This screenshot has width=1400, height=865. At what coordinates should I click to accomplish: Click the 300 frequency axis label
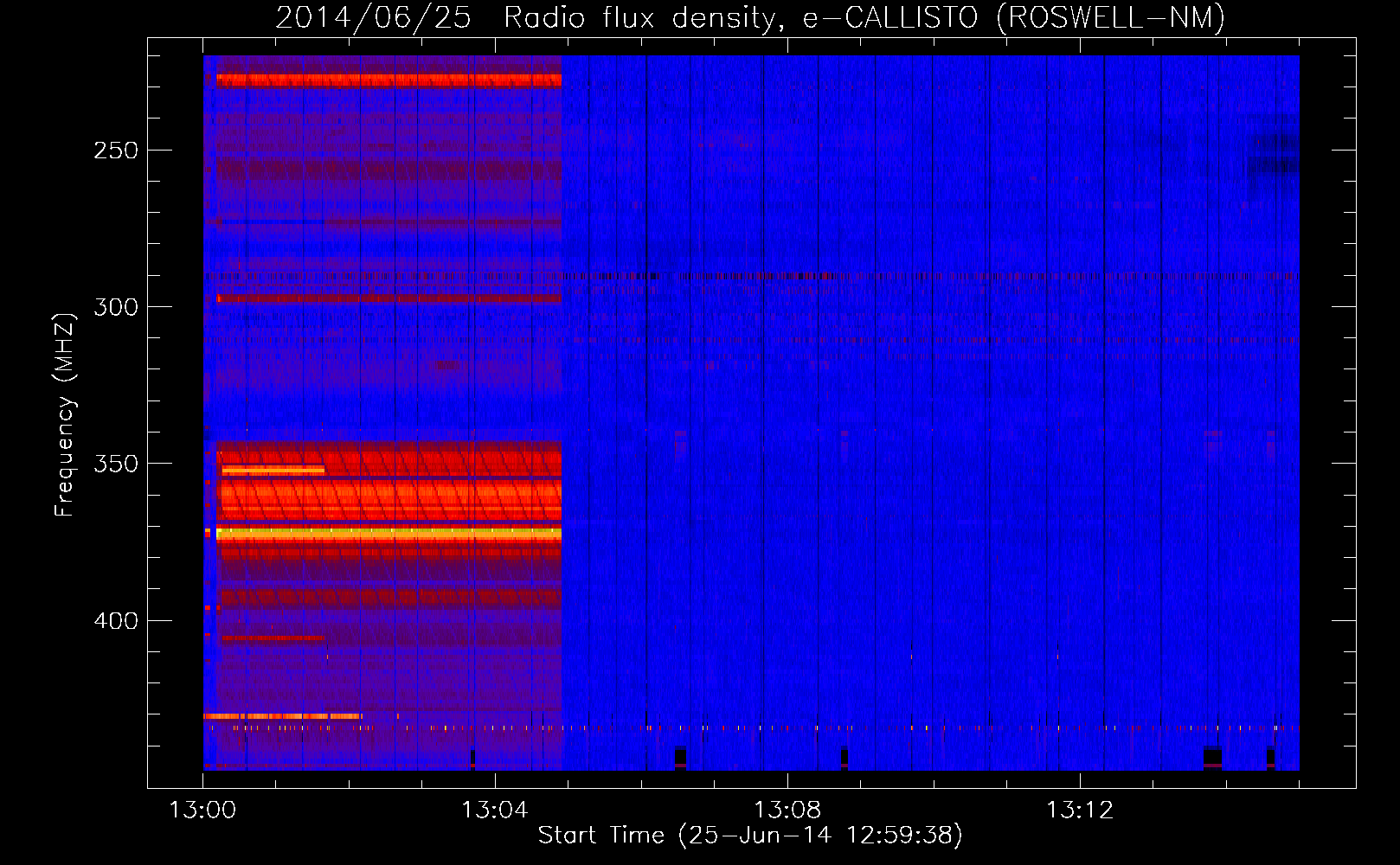pyautogui.click(x=116, y=307)
